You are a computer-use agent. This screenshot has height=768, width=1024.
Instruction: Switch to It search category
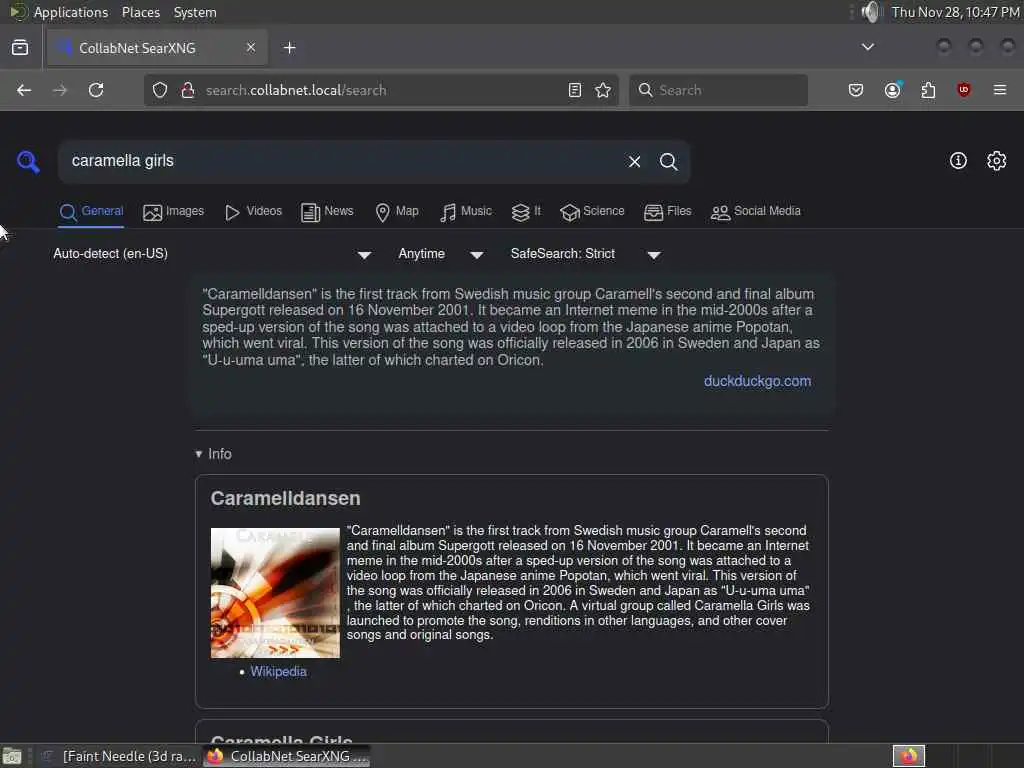[x=526, y=212]
